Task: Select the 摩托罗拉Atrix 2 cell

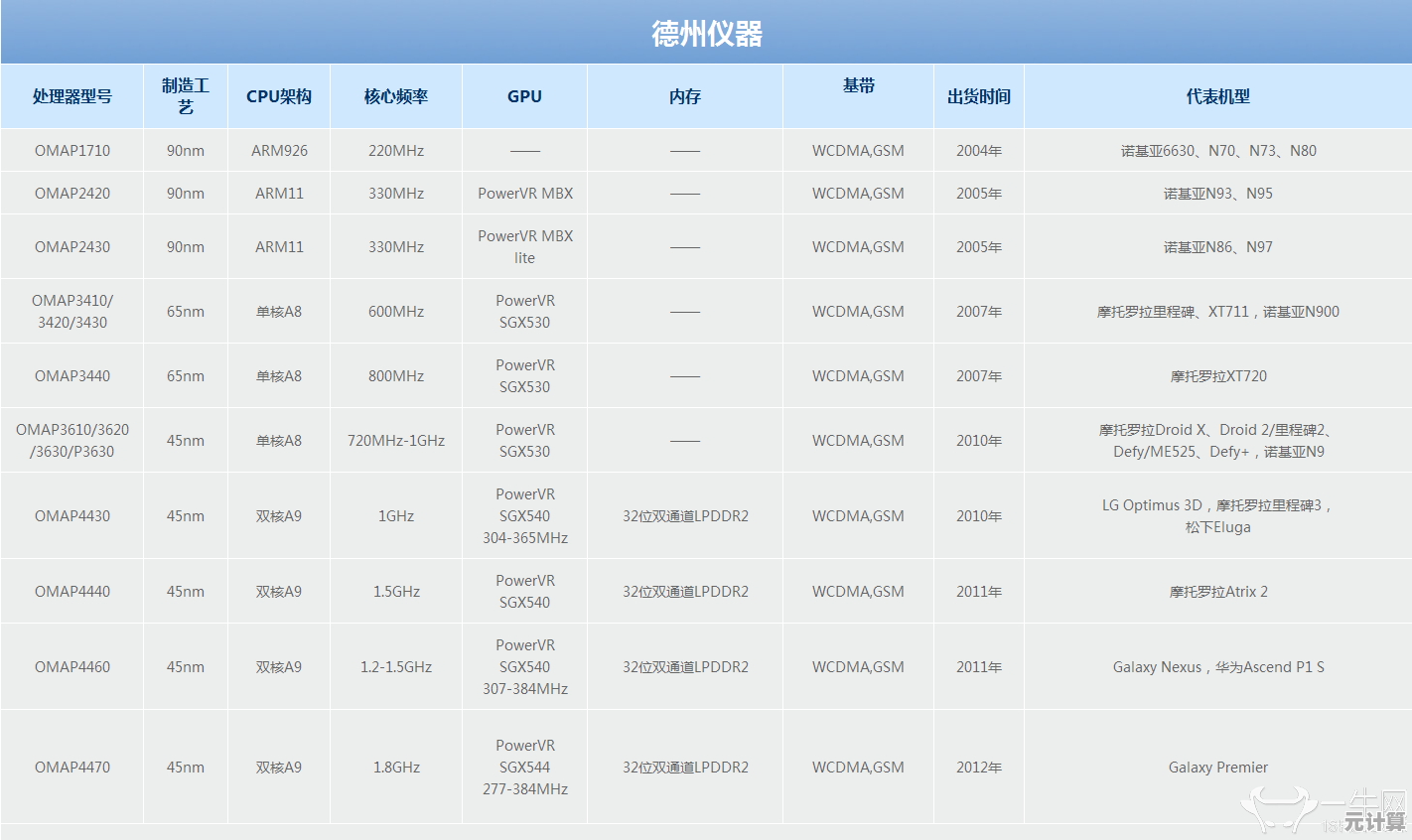Action: click(x=1218, y=592)
